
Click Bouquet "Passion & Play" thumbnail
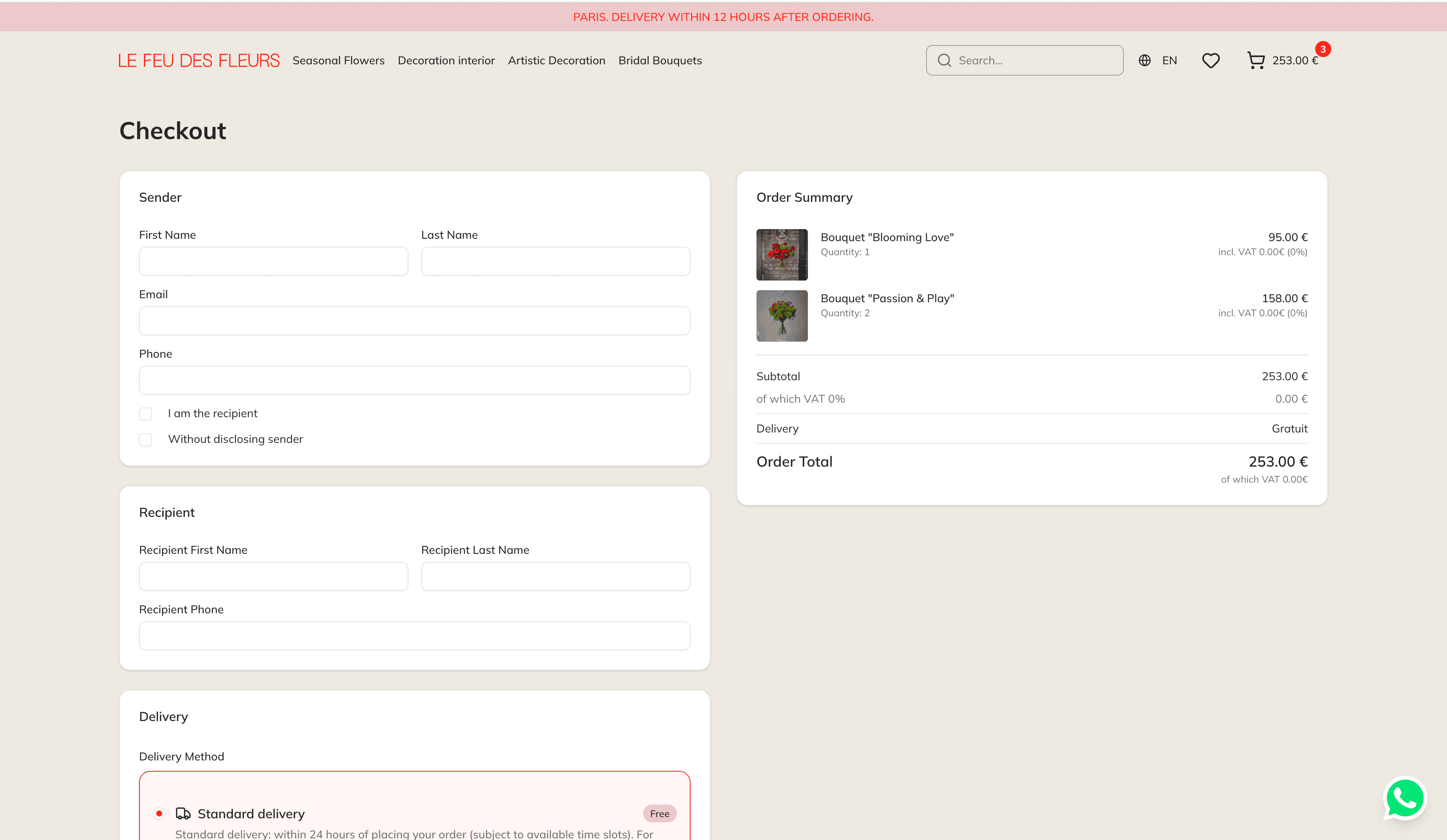781,316
